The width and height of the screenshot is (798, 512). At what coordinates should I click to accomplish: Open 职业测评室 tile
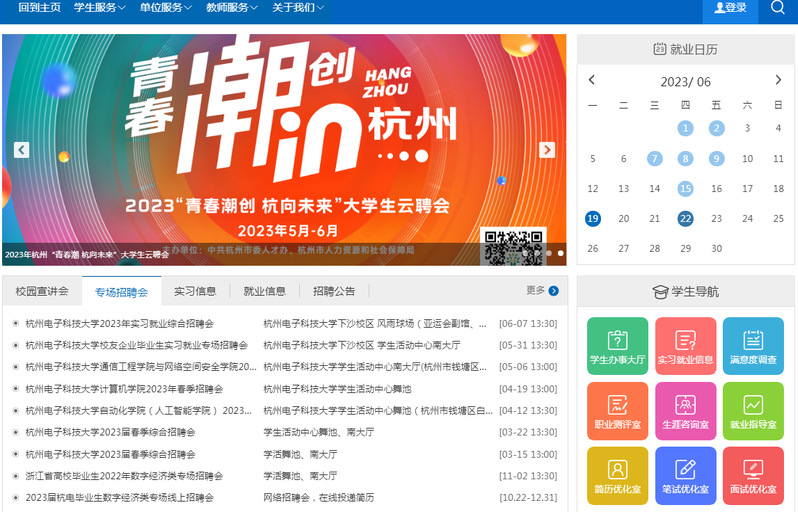pyautogui.click(x=617, y=411)
